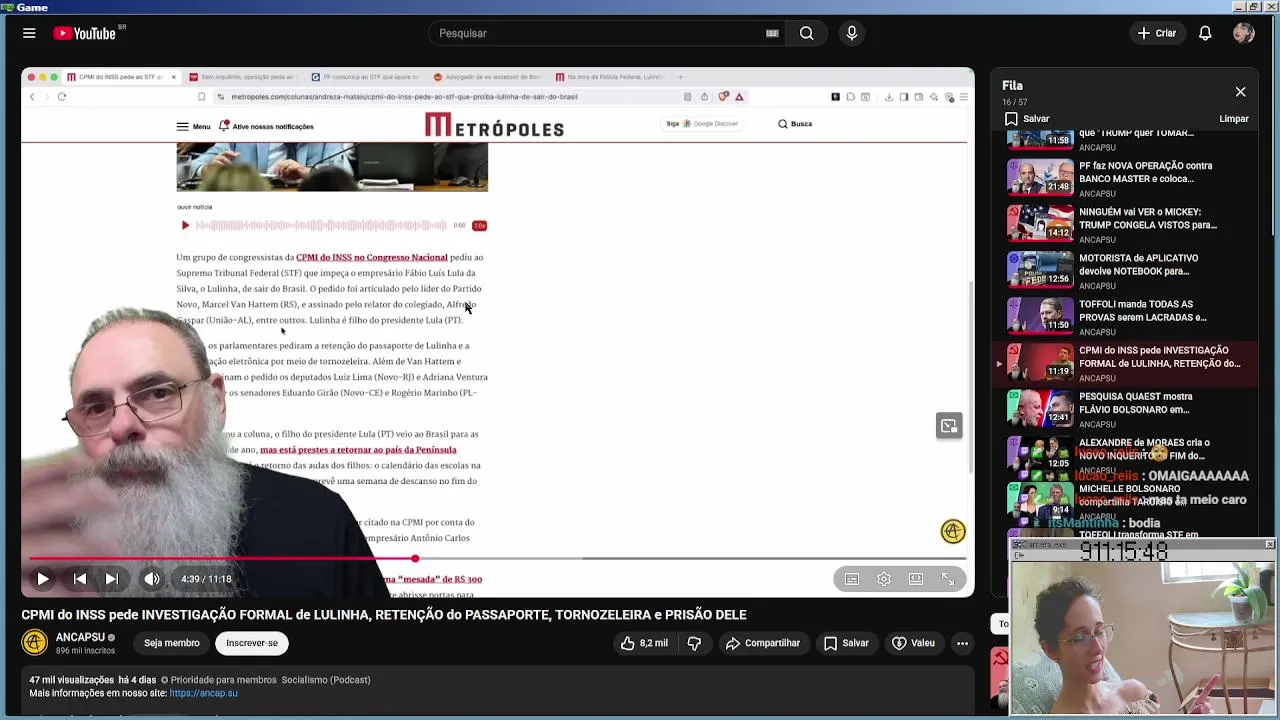The height and width of the screenshot is (720, 1280).
Task: Dislike the video thumbs down
Action: pyautogui.click(x=694, y=643)
